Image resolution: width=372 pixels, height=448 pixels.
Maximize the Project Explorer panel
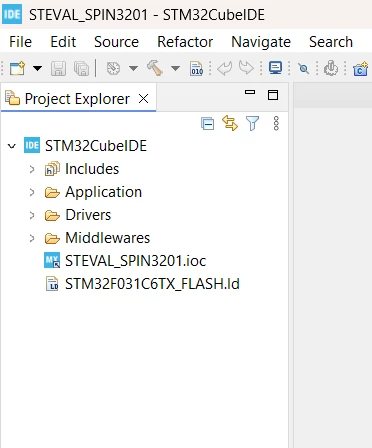click(x=273, y=95)
